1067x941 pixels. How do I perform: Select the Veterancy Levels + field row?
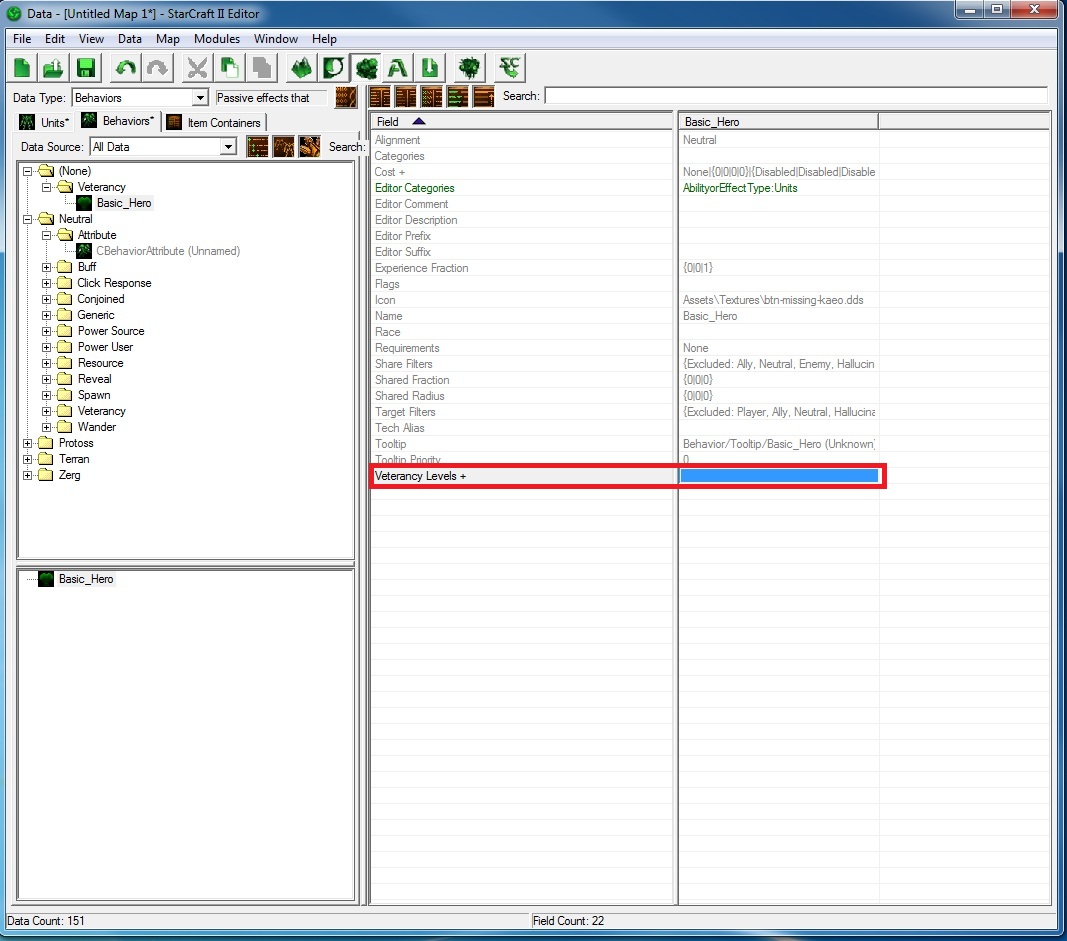[x=521, y=476]
